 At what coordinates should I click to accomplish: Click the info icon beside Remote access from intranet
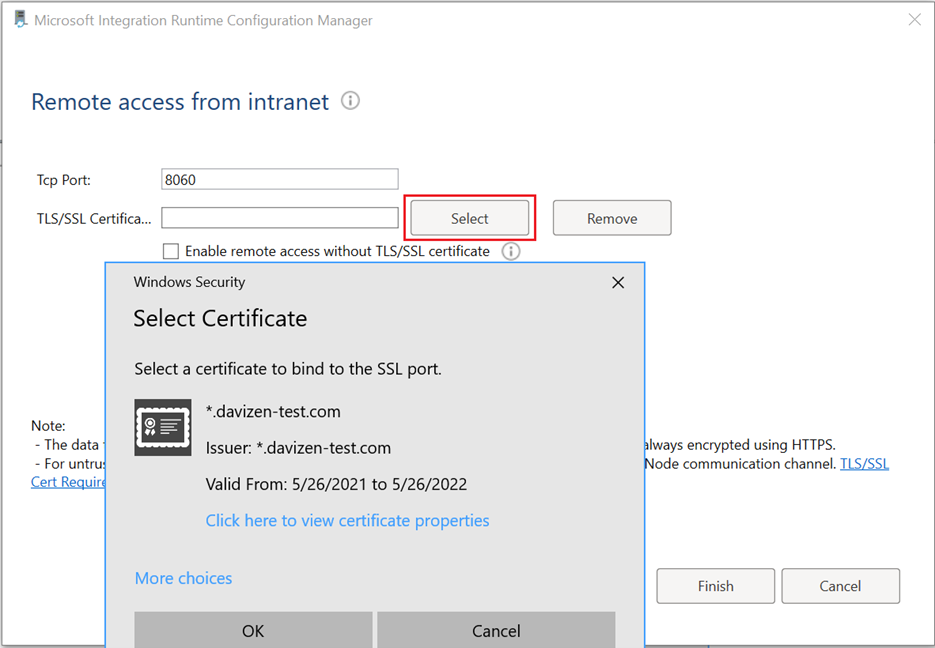pos(349,100)
